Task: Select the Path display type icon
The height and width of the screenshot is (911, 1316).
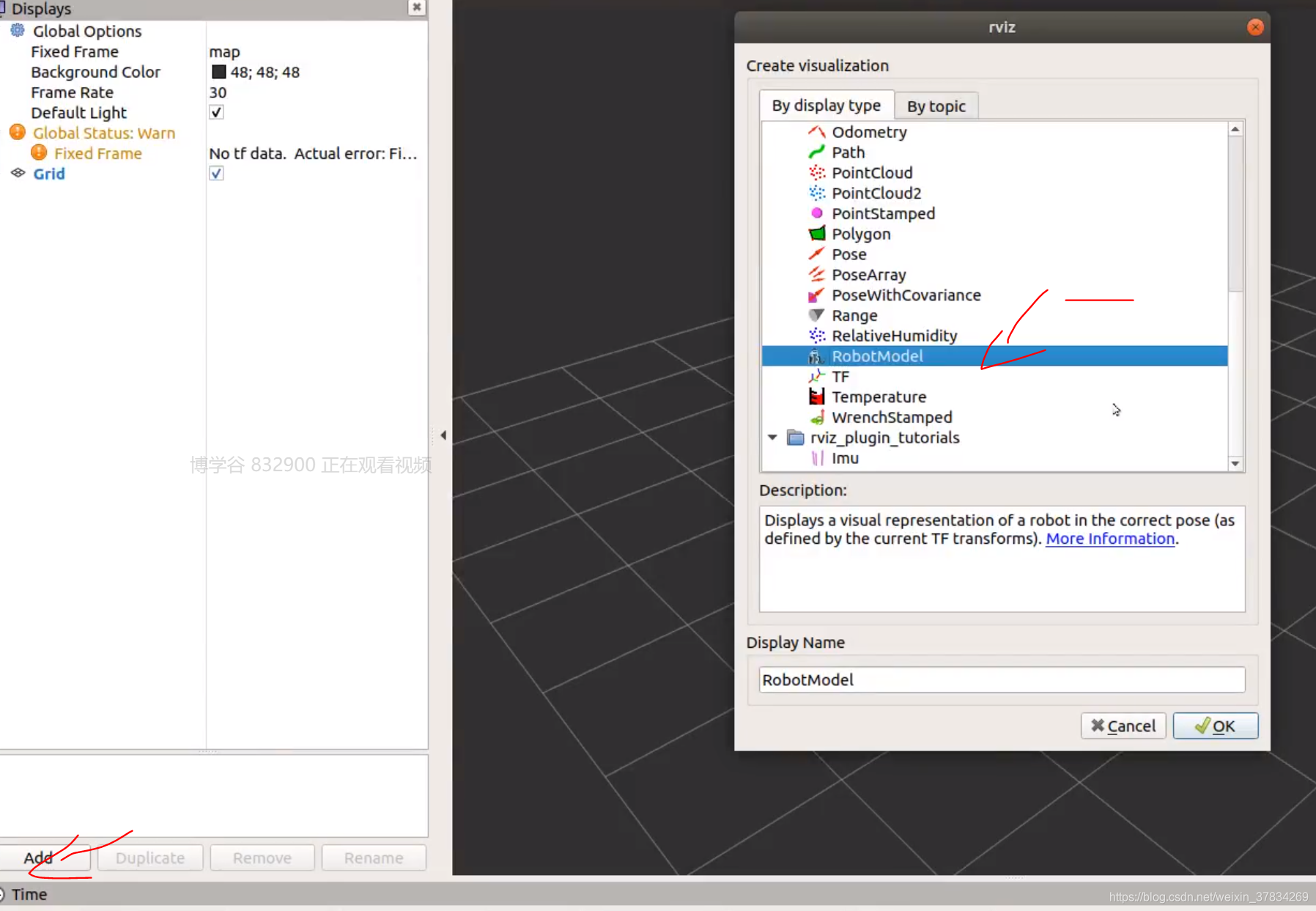Action: 816,152
